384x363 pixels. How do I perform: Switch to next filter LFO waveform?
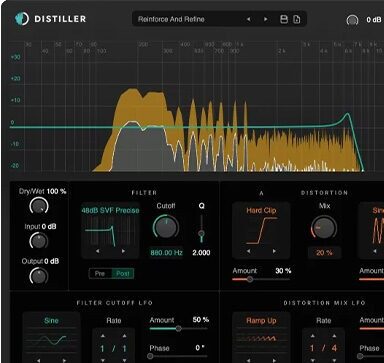coord(65,360)
